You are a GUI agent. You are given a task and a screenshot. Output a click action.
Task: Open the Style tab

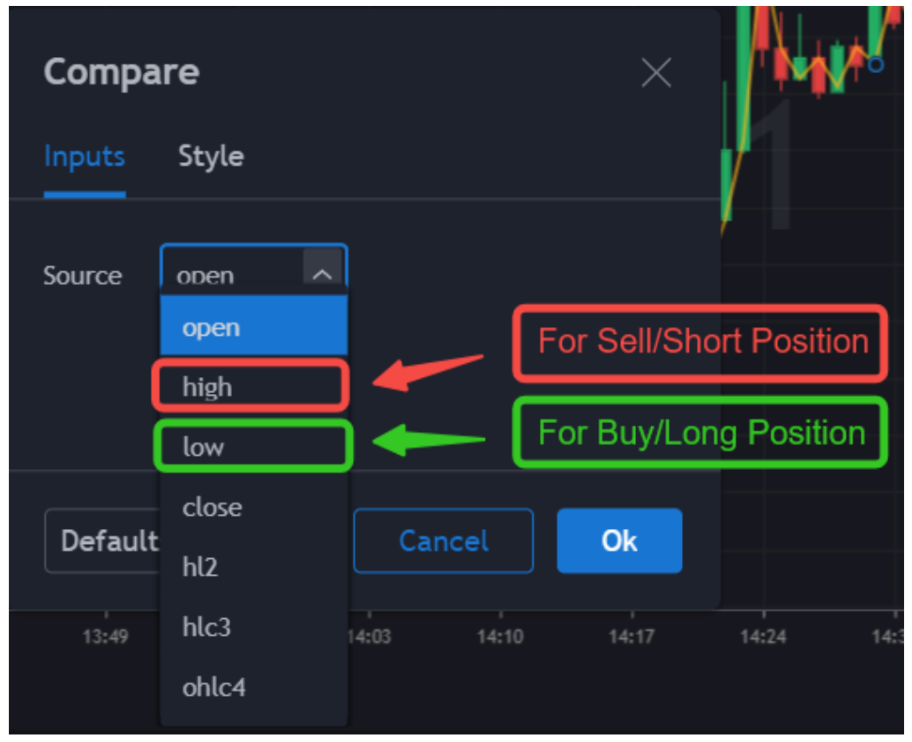click(210, 157)
